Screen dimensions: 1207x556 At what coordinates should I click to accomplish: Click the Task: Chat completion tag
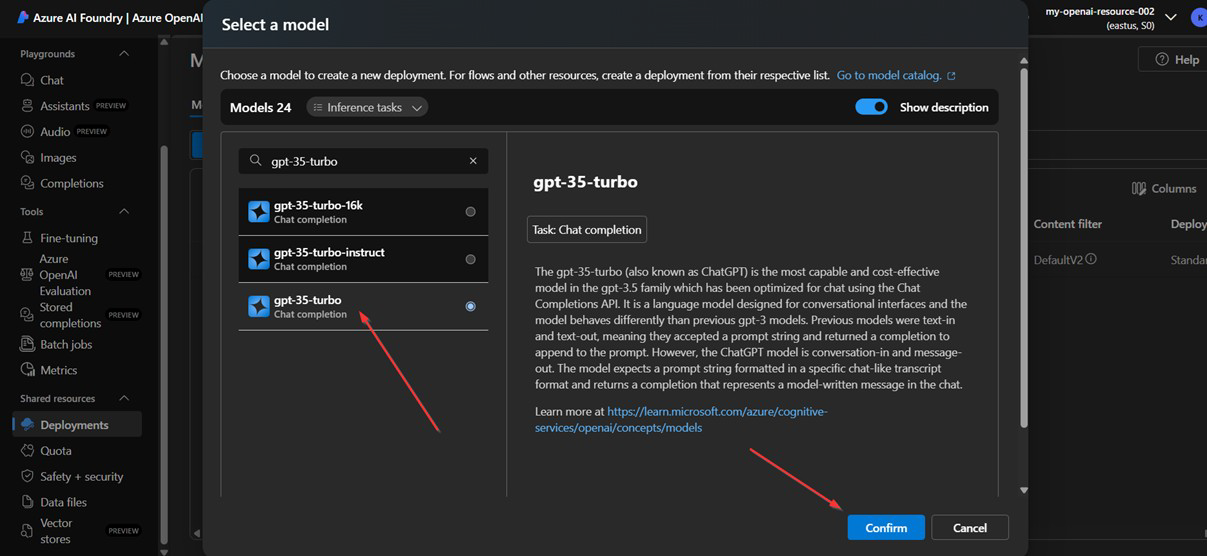tap(587, 229)
